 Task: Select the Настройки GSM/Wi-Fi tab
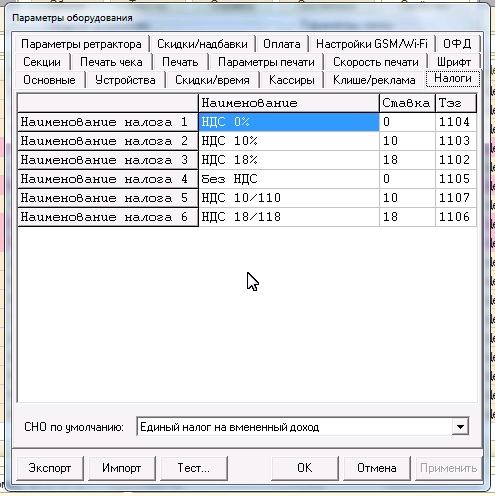pyautogui.click(x=372, y=44)
